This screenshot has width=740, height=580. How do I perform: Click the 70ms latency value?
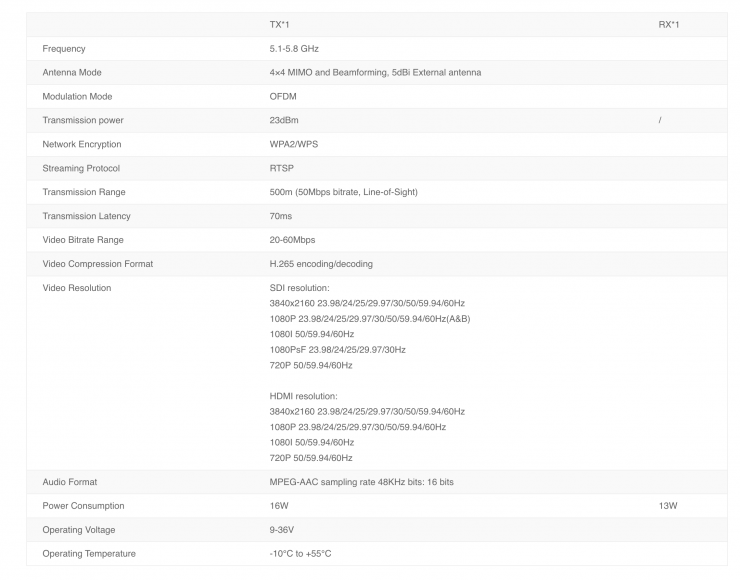tap(281, 216)
